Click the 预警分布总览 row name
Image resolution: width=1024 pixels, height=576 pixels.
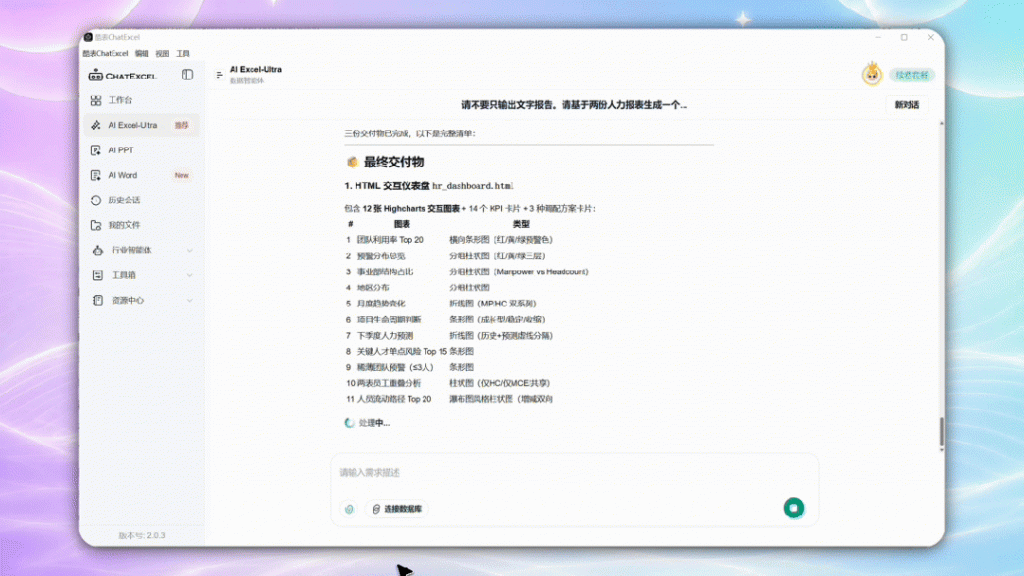pyautogui.click(x=381, y=256)
